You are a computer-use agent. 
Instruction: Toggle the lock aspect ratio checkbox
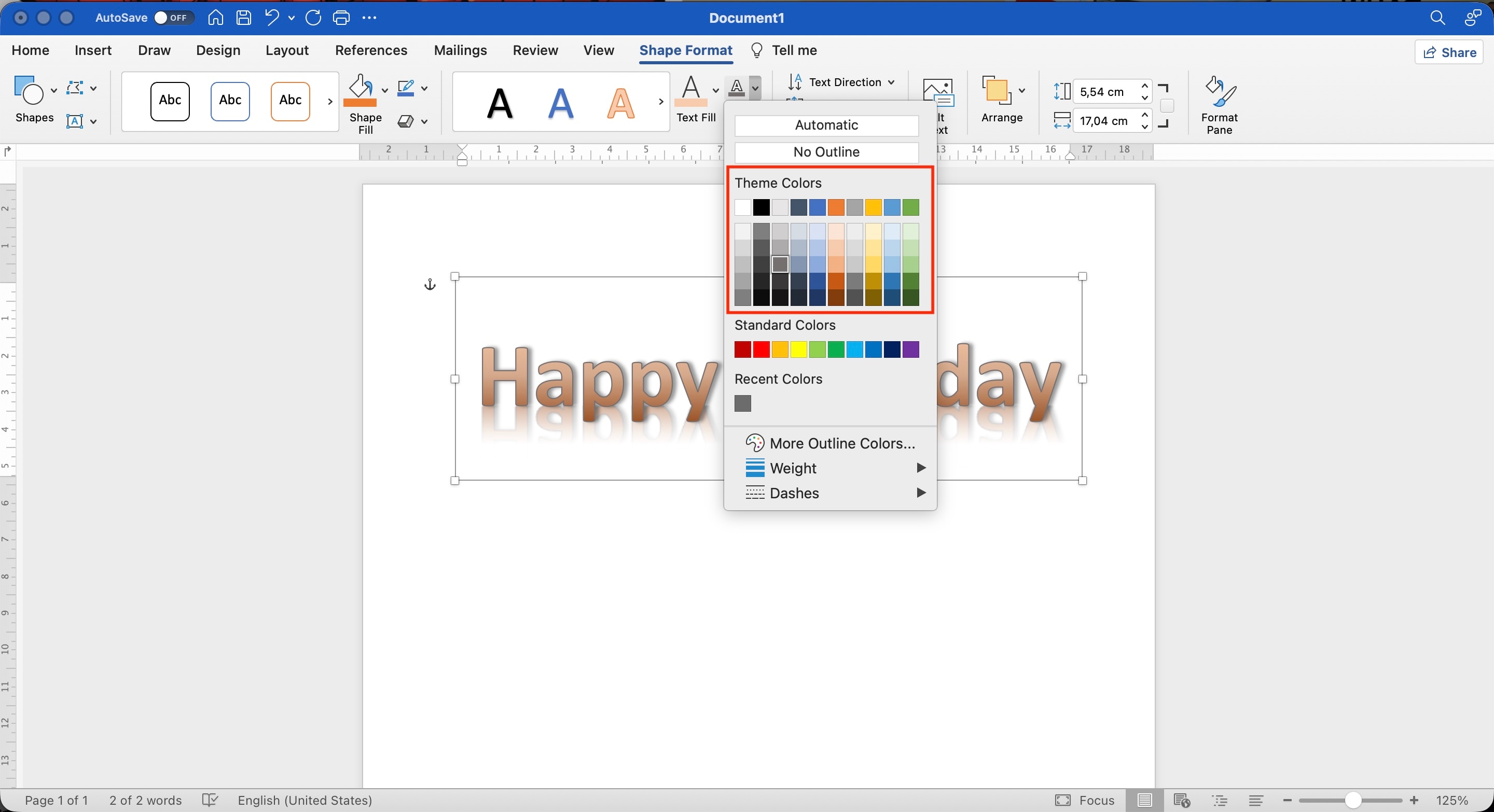1167,106
